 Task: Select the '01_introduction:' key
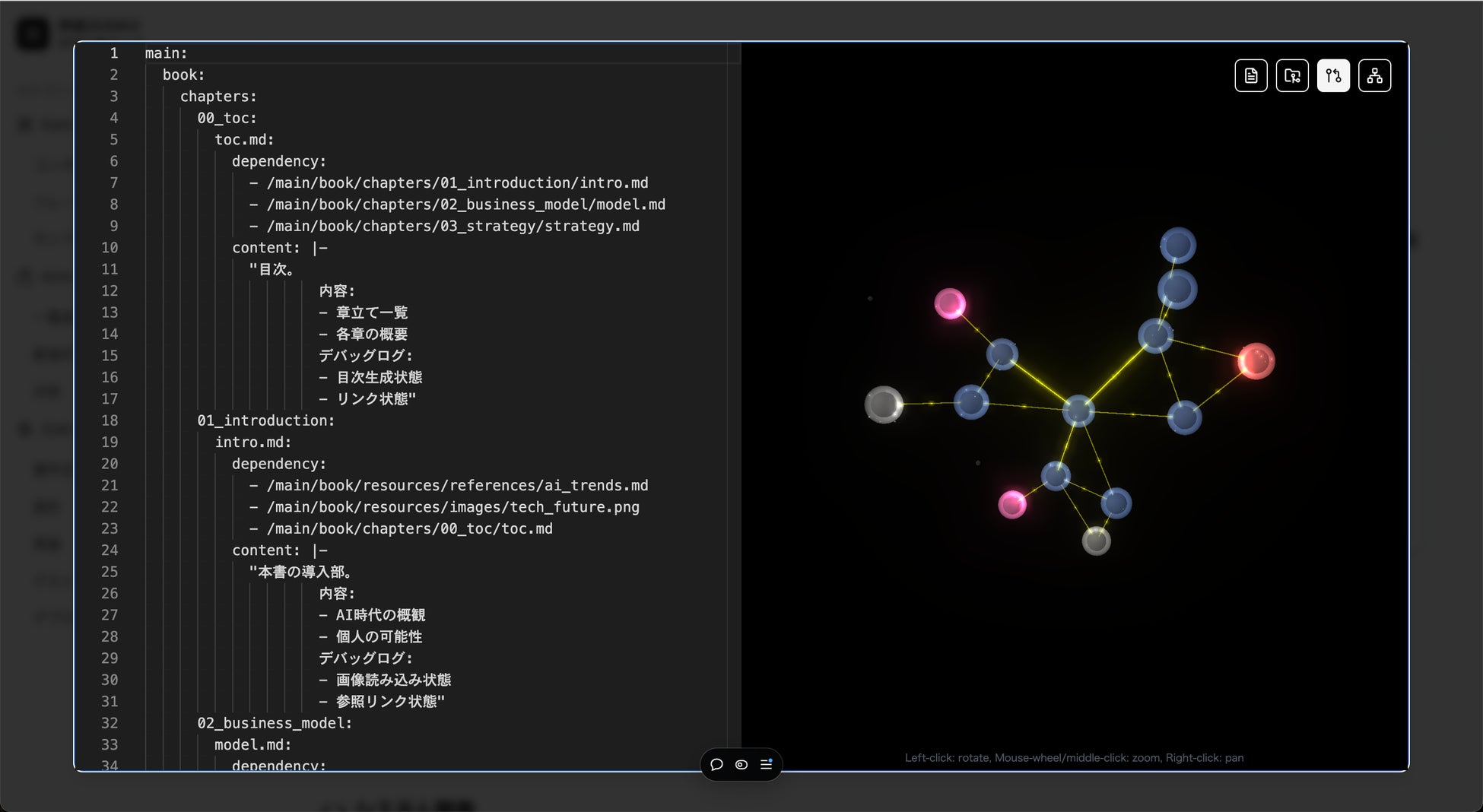pos(265,420)
